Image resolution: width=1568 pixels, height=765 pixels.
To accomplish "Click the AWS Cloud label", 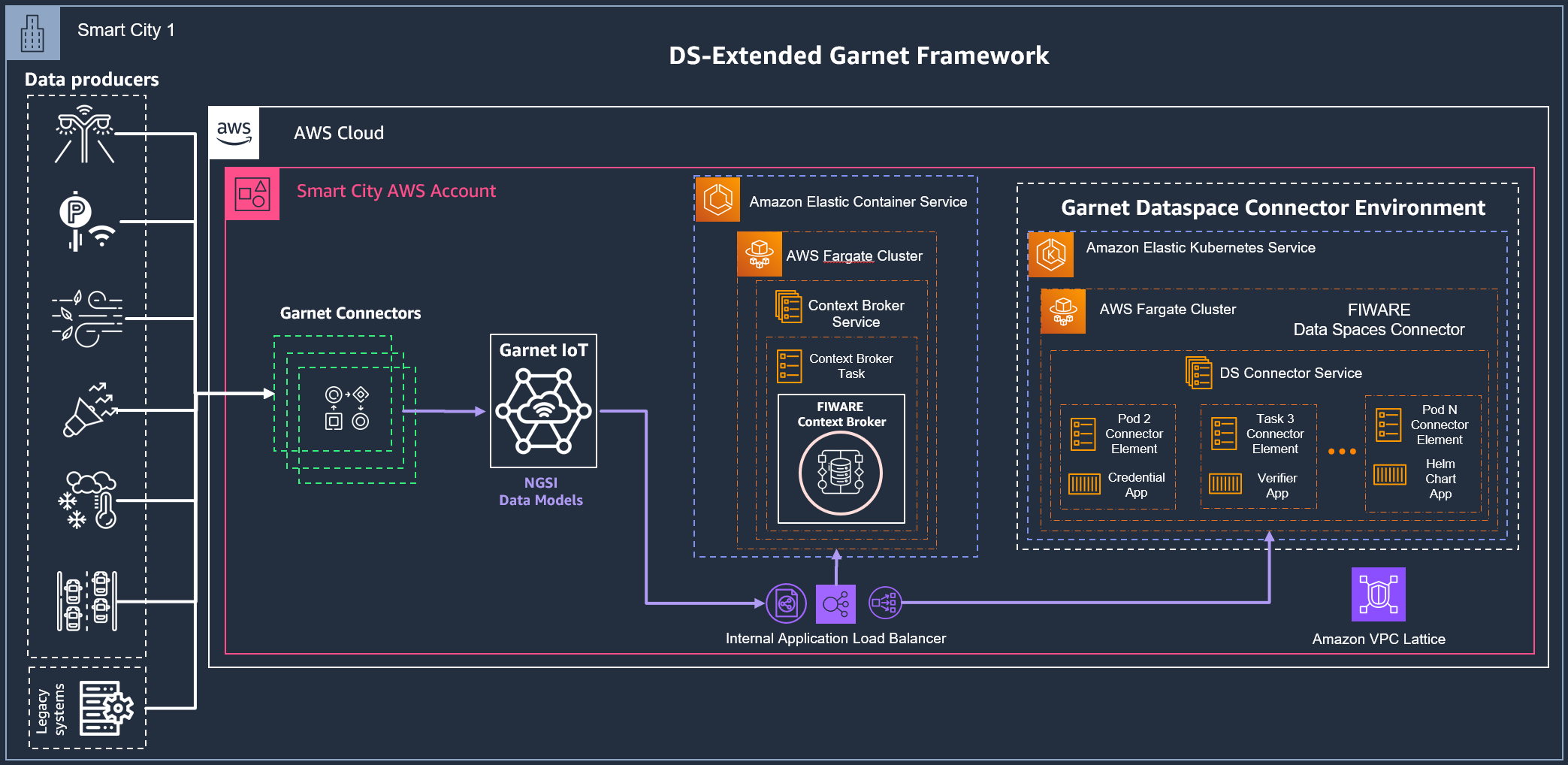I will [339, 133].
